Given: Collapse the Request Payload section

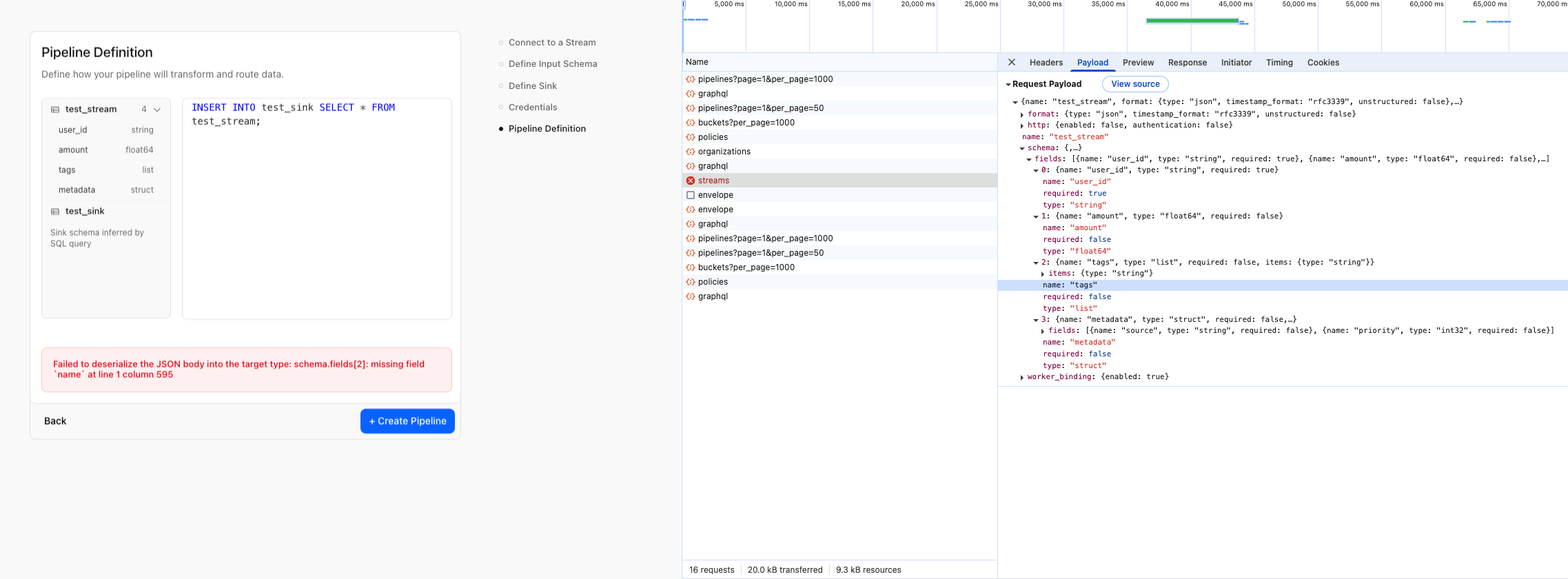Looking at the screenshot, I should [x=1008, y=84].
